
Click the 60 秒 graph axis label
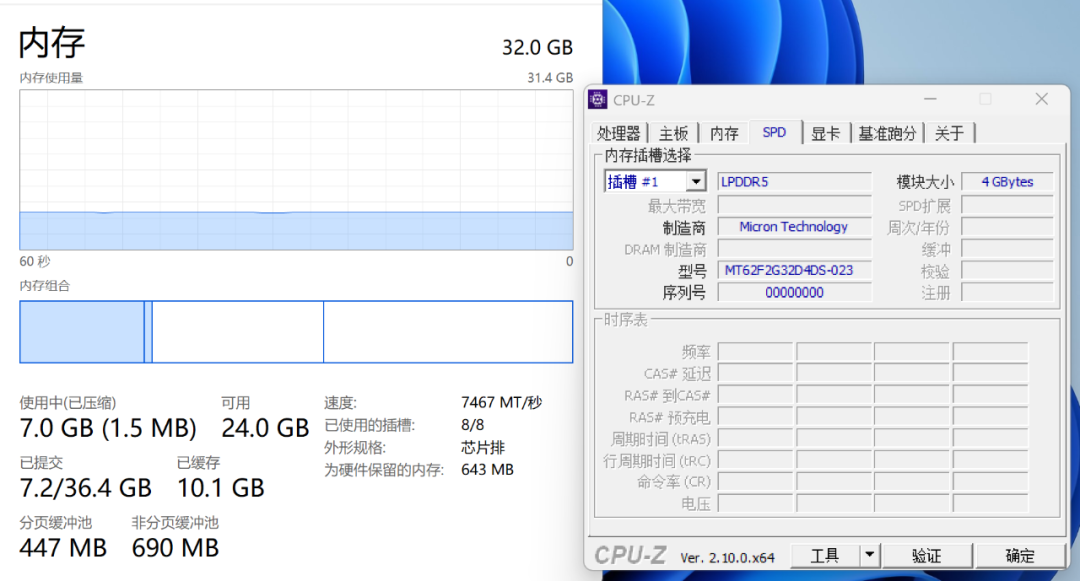click(x=34, y=261)
